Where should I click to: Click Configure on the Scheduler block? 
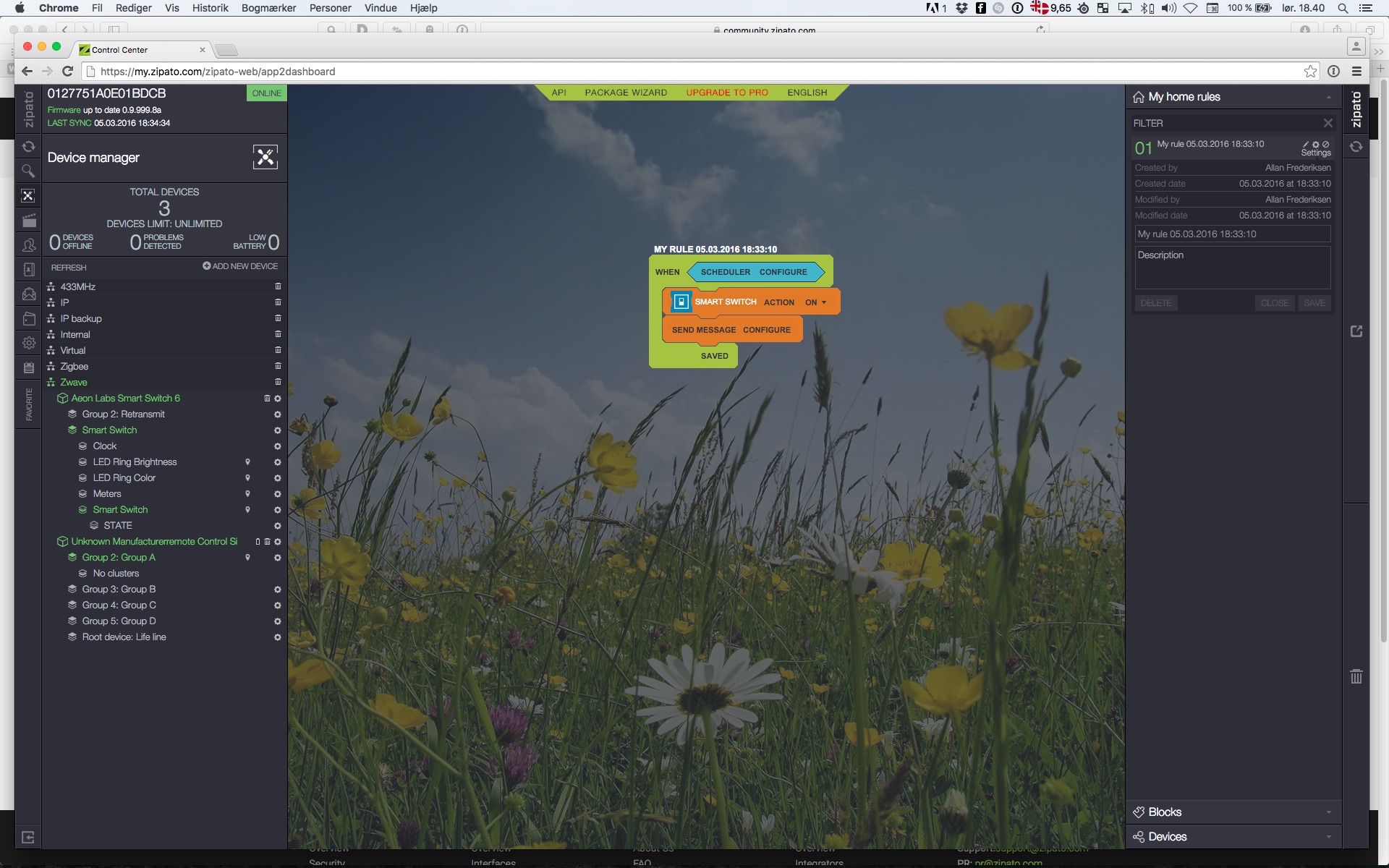(783, 272)
